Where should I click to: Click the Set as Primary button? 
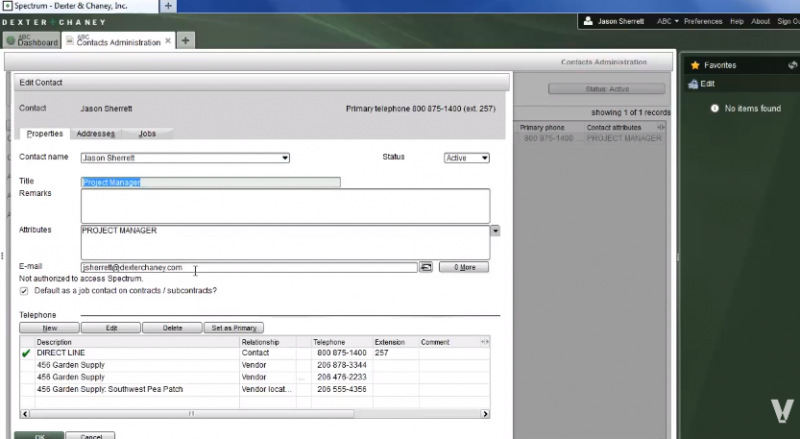coord(235,327)
